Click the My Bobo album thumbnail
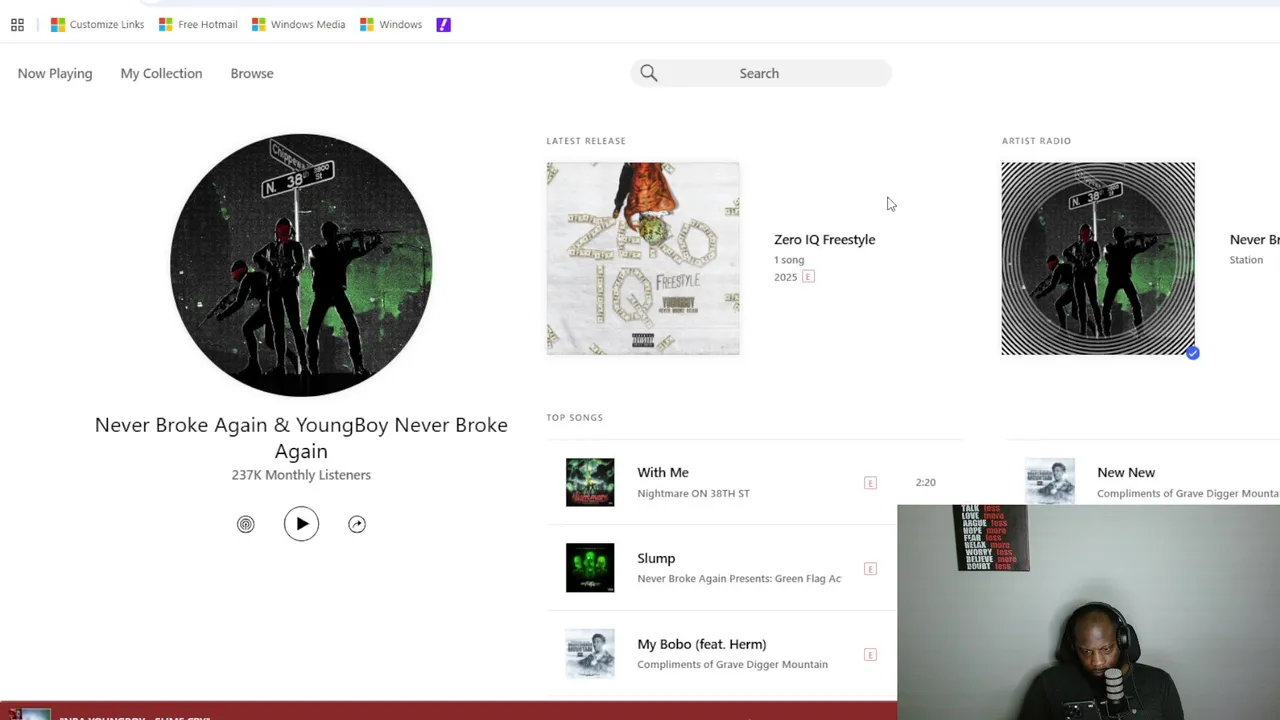Image resolution: width=1280 pixels, height=720 pixels. pyautogui.click(x=590, y=654)
